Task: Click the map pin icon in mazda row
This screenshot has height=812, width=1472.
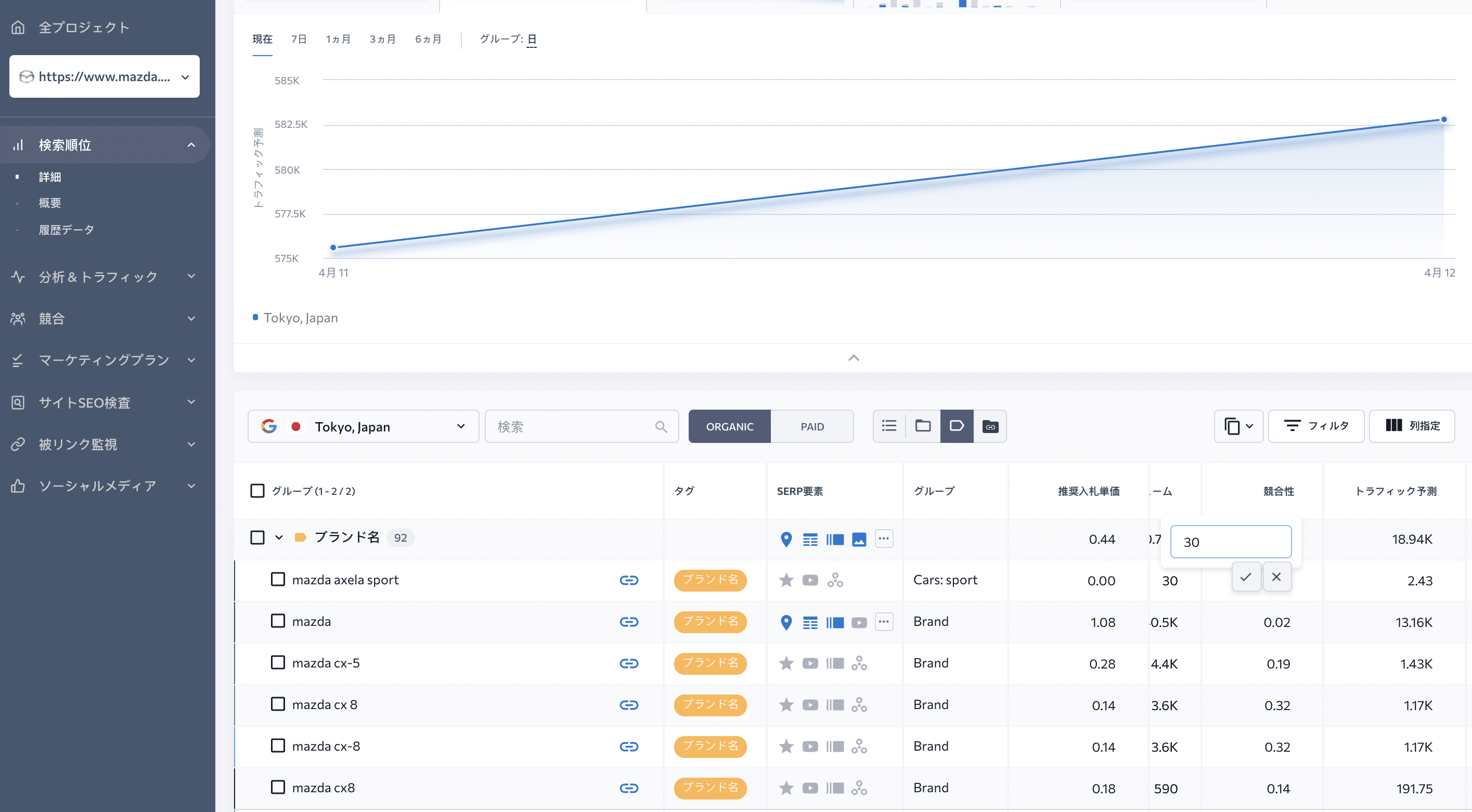Action: tap(786, 622)
